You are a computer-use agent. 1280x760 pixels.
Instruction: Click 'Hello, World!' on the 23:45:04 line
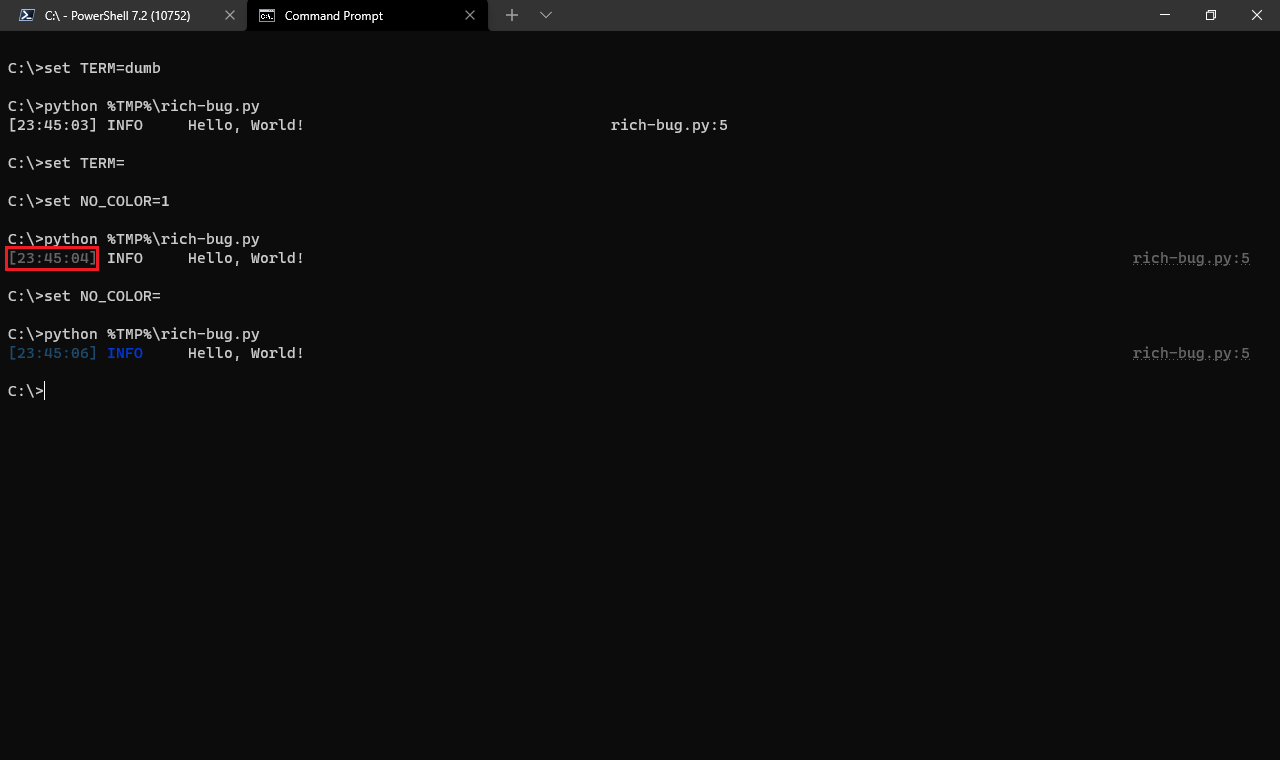click(x=246, y=258)
